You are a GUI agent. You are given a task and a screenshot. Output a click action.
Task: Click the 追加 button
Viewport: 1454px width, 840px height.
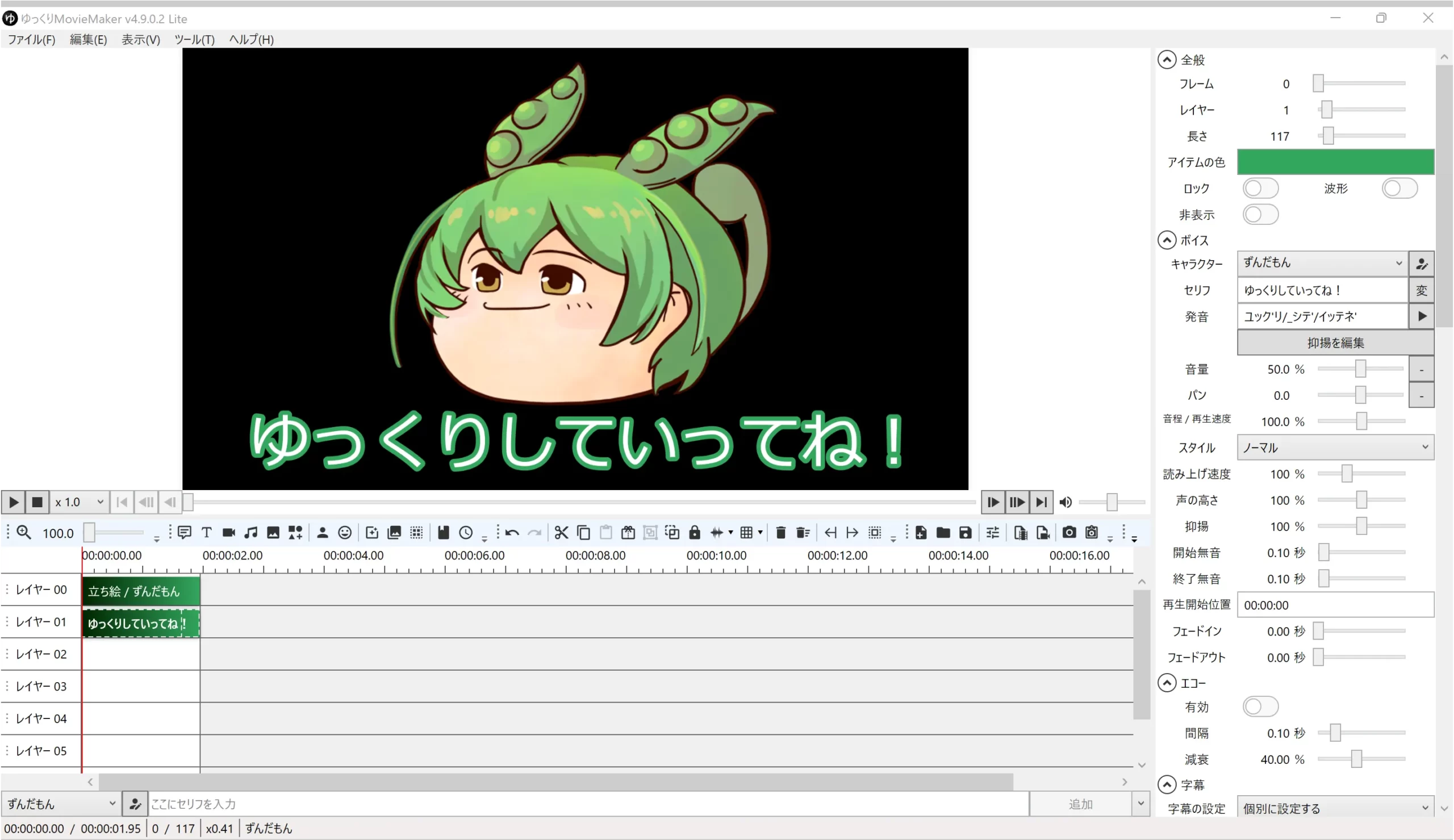[x=1080, y=804]
